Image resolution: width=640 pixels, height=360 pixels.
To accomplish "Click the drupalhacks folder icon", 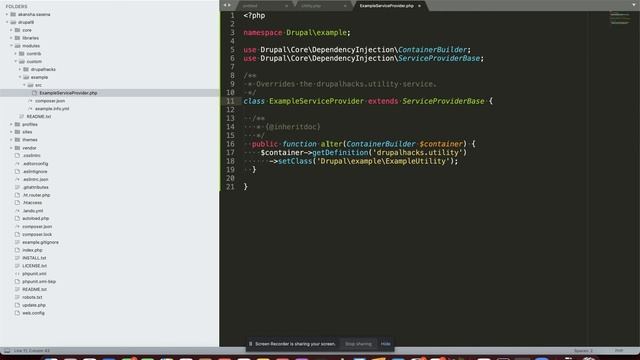I will [26, 69].
